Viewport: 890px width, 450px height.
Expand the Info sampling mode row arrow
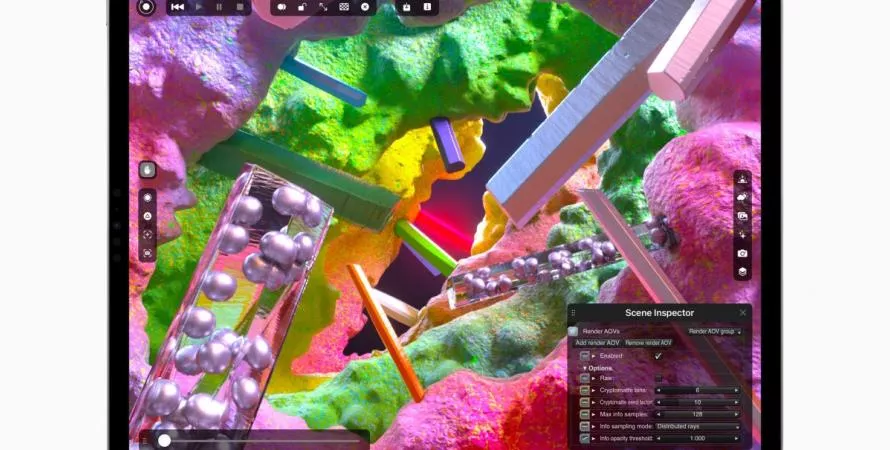[594, 426]
